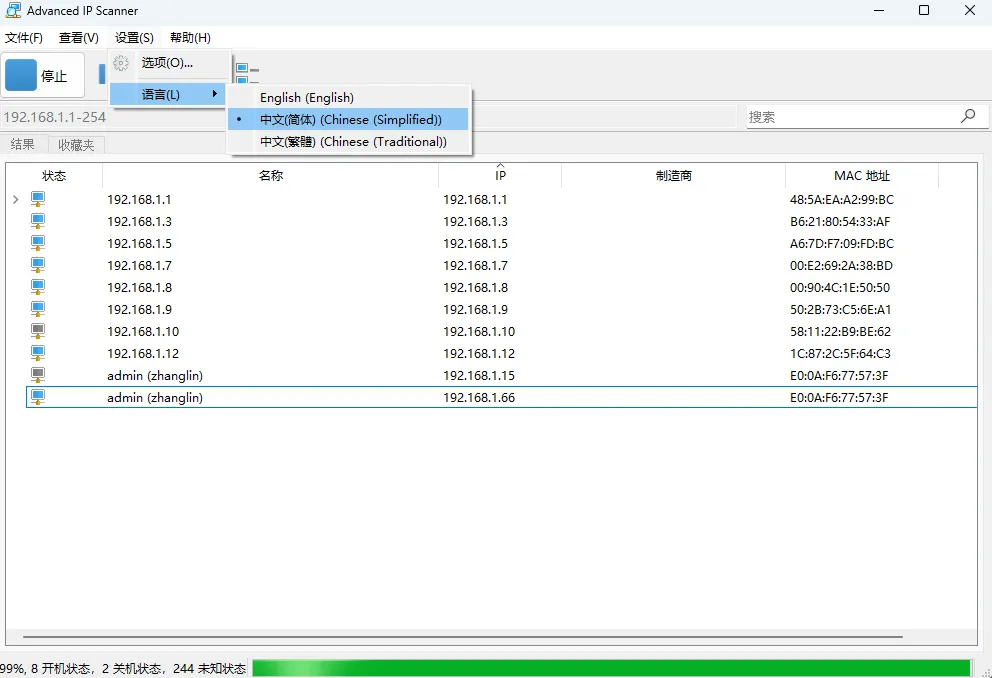
Task: Click the device status icon for 192.168.1.3
Action: pyautogui.click(x=38, y=221)
